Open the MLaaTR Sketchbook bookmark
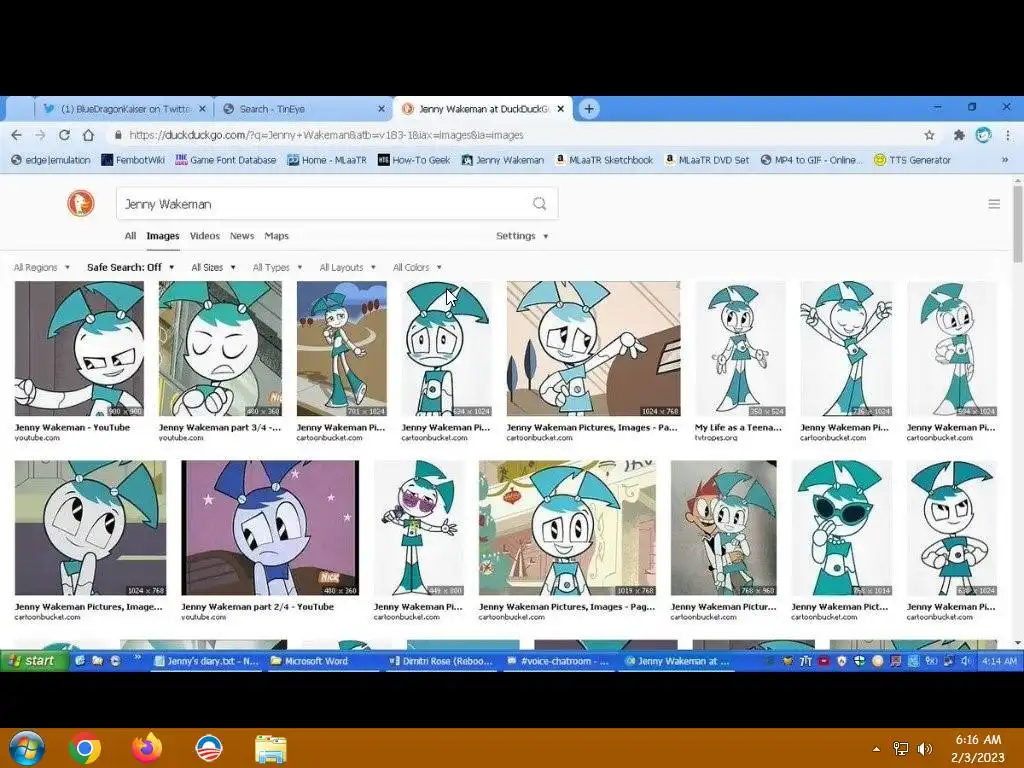This screenshot has height=768, width=1024. [x=604, y=160]
